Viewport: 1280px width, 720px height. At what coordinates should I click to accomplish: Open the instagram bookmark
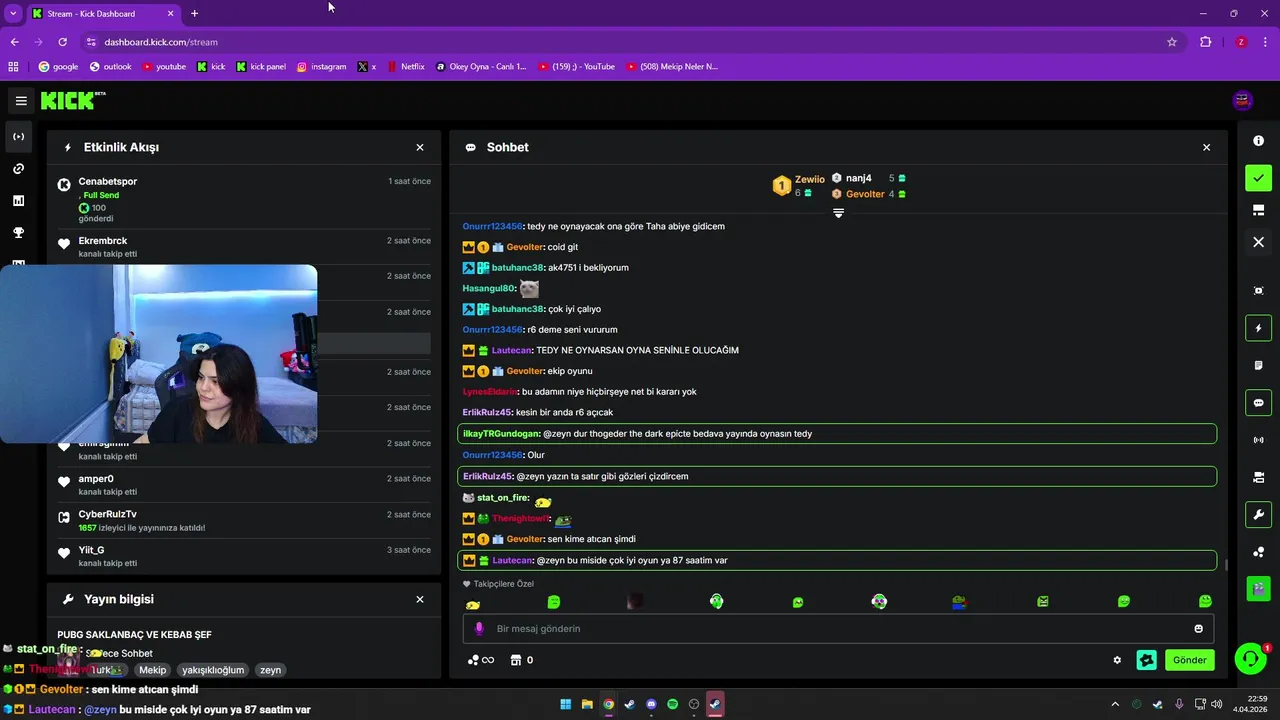tap(321, 67)
